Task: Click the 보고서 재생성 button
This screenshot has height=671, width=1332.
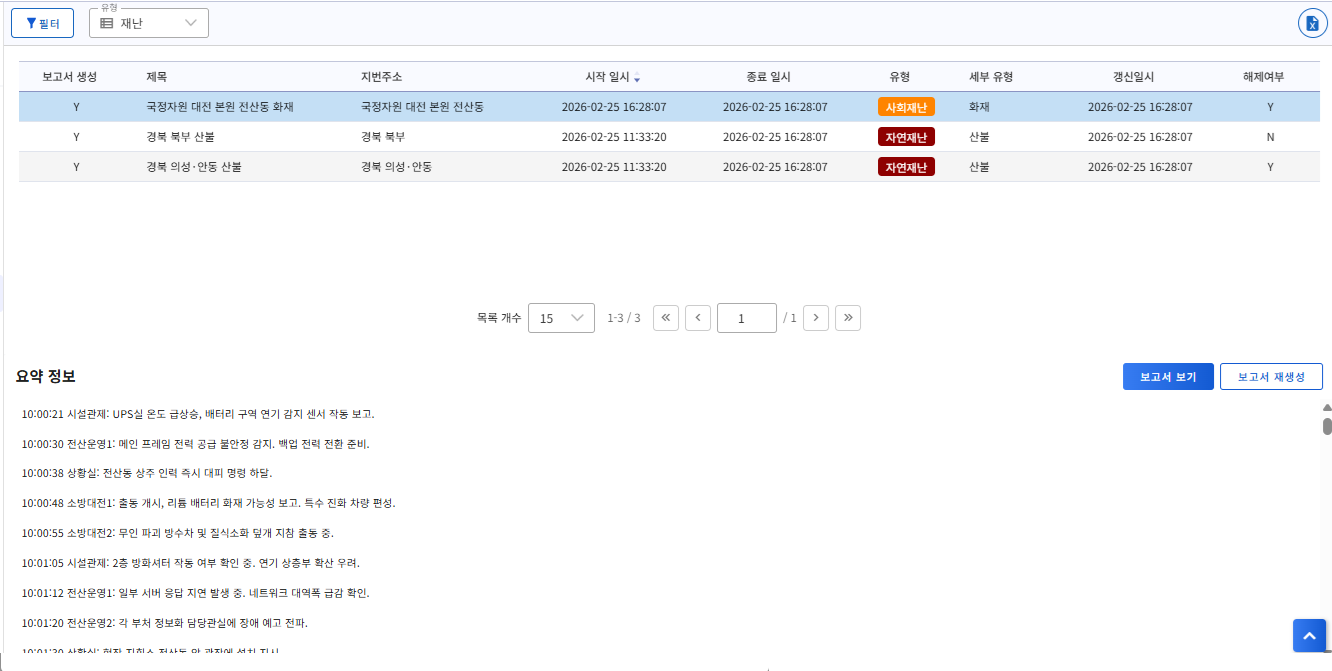Action: 1271,377
